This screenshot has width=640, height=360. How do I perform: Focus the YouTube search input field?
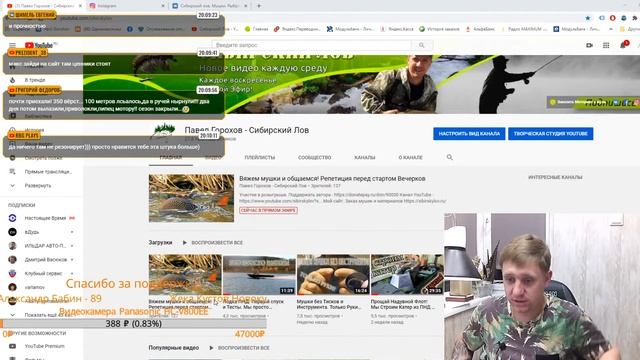[312, 45]
